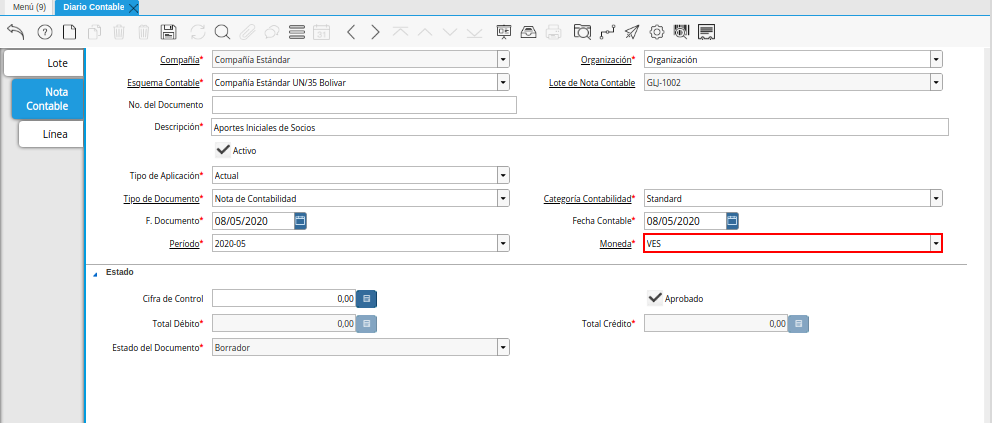Image resolution: width=992 pixels, height=423 pixels.
Task: Close the Diario Contable tab
Action: pos(133,8)
